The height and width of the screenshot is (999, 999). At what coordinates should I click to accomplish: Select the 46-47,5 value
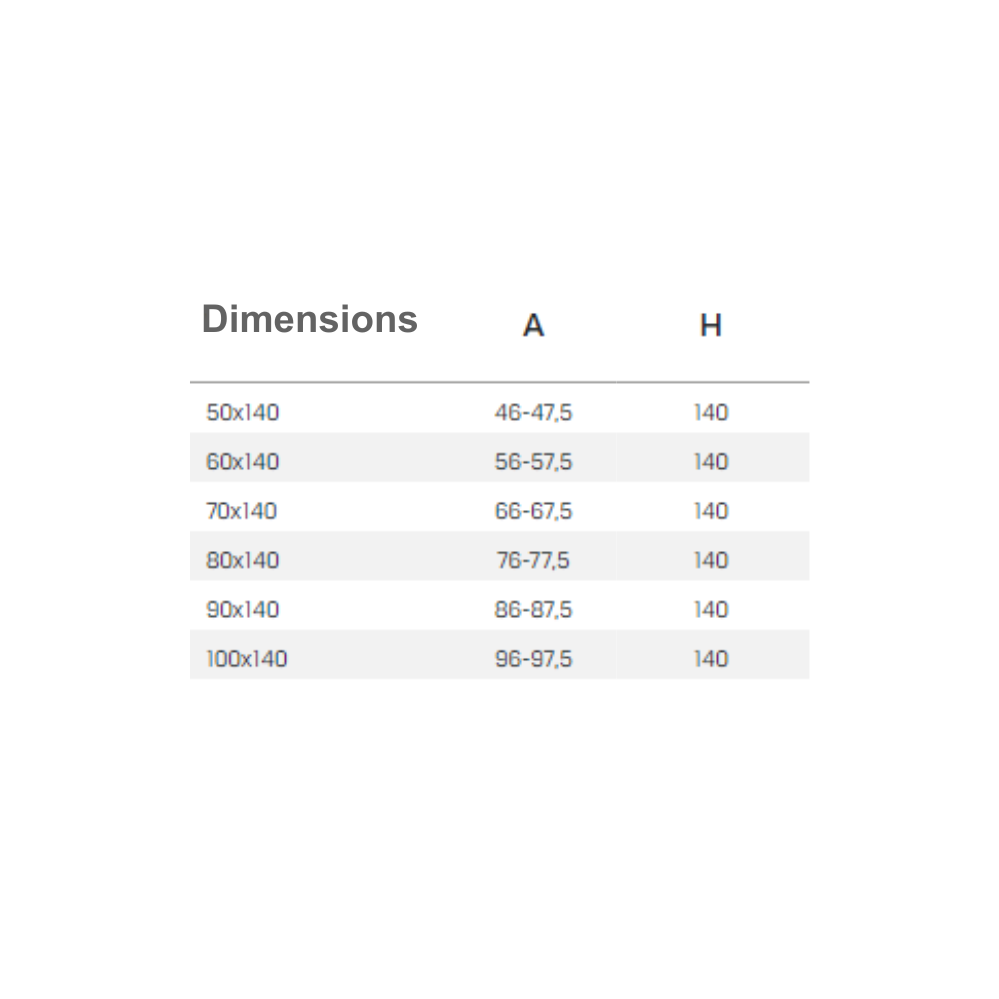click(x=533, y=412)
